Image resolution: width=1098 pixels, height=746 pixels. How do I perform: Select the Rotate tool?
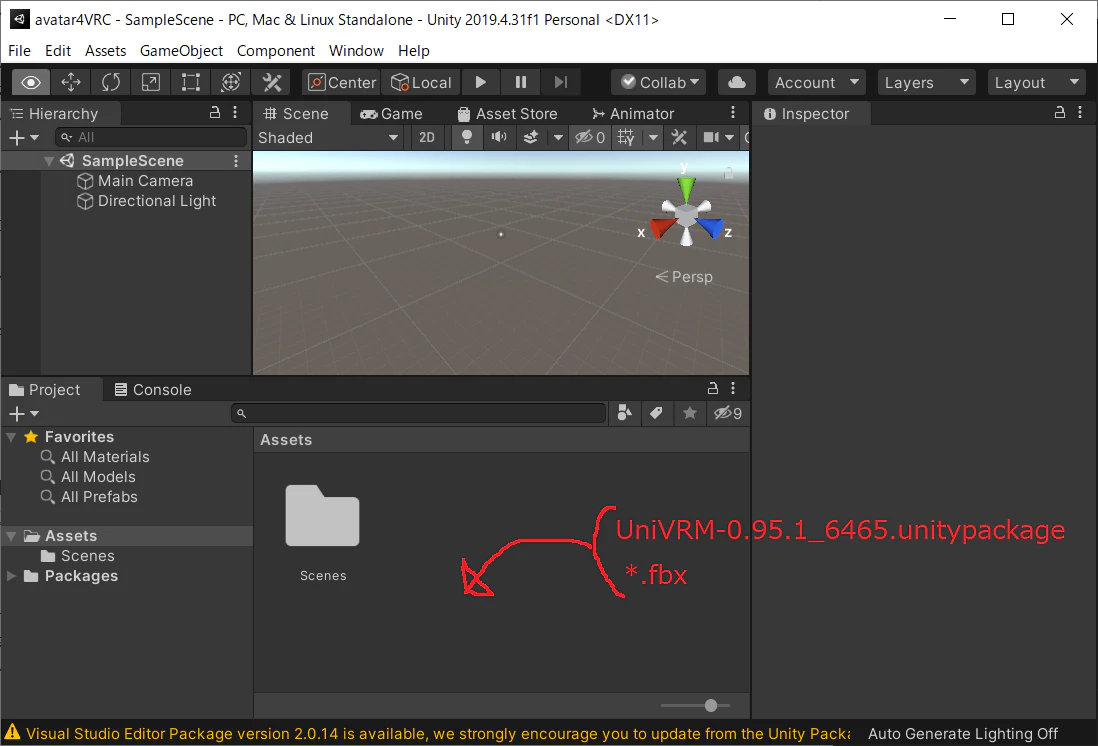(111, 83)
